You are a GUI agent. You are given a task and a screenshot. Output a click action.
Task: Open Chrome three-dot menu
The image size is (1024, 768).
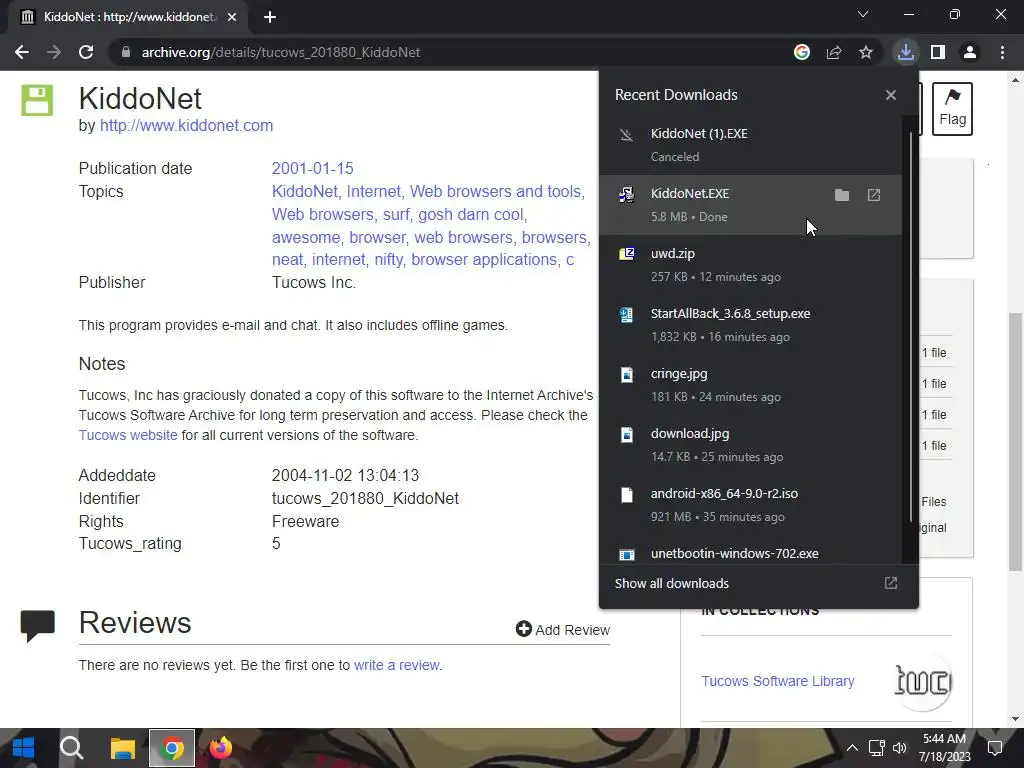pyautogui.click(x=1002, y=52)
